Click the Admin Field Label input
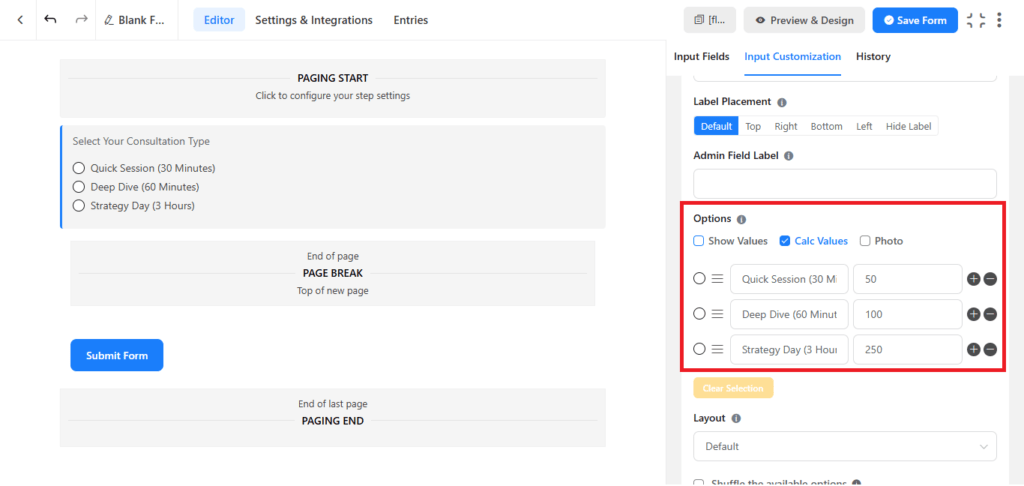Image resolution: width=1024 pixels, height=486 pixels. pos(844,184)
